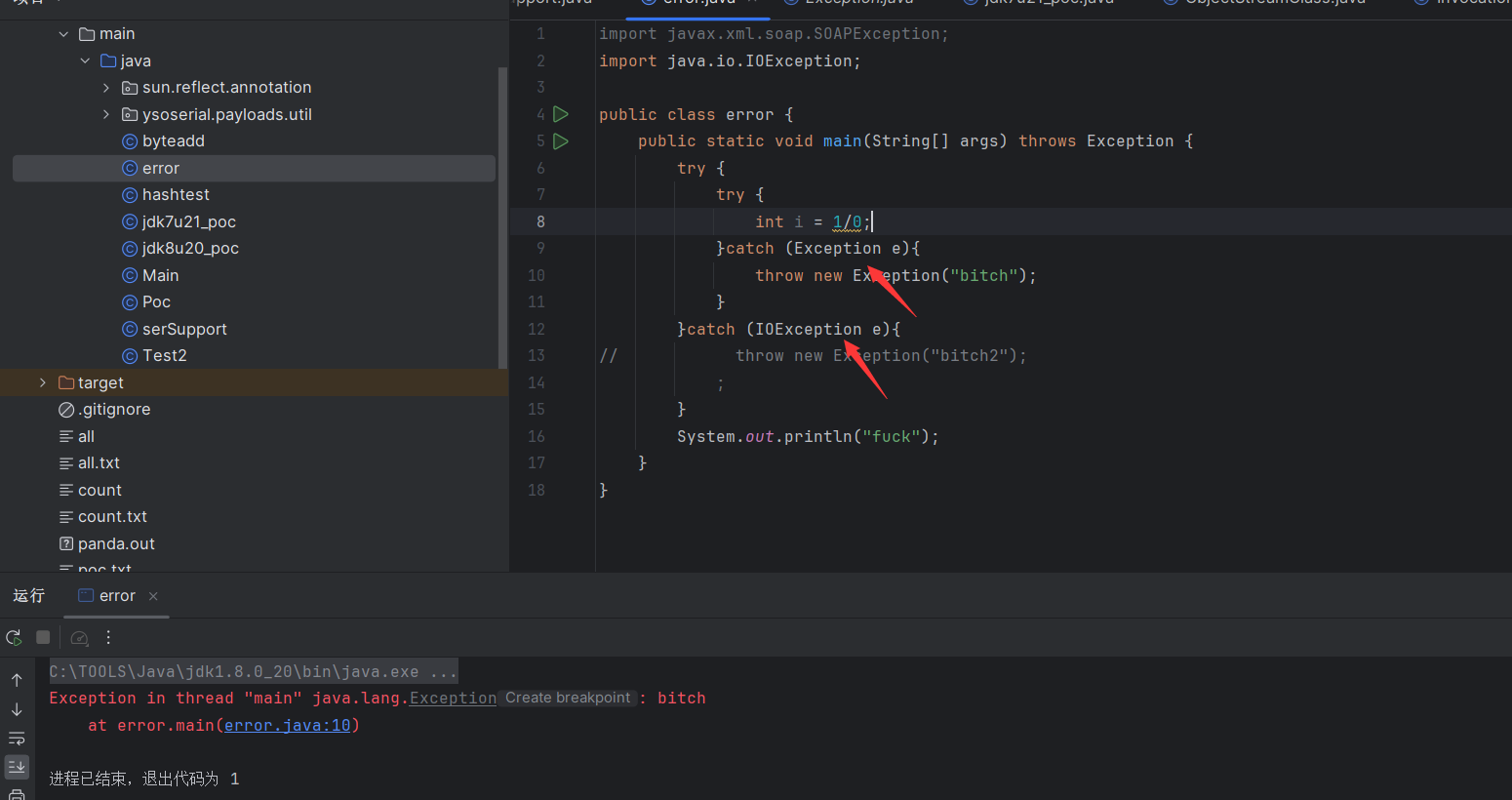
Task: Click the unknown-file icon beside panda.out
Action: pyautogui.click(x=66, y=543)
